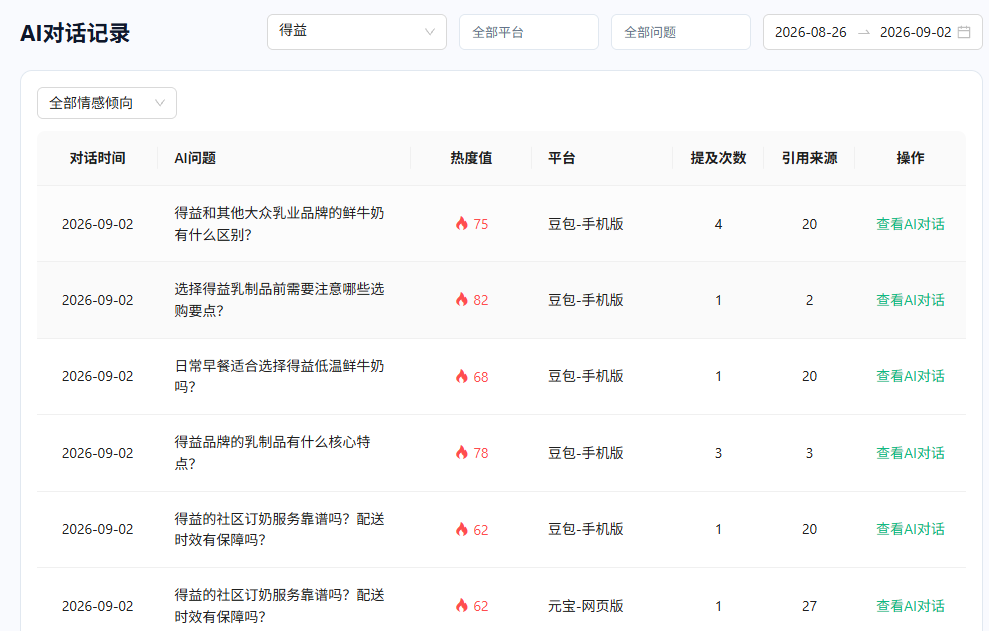View AI dialogue for 豆包-手机版 订奶服务 row

click(910, 529)
